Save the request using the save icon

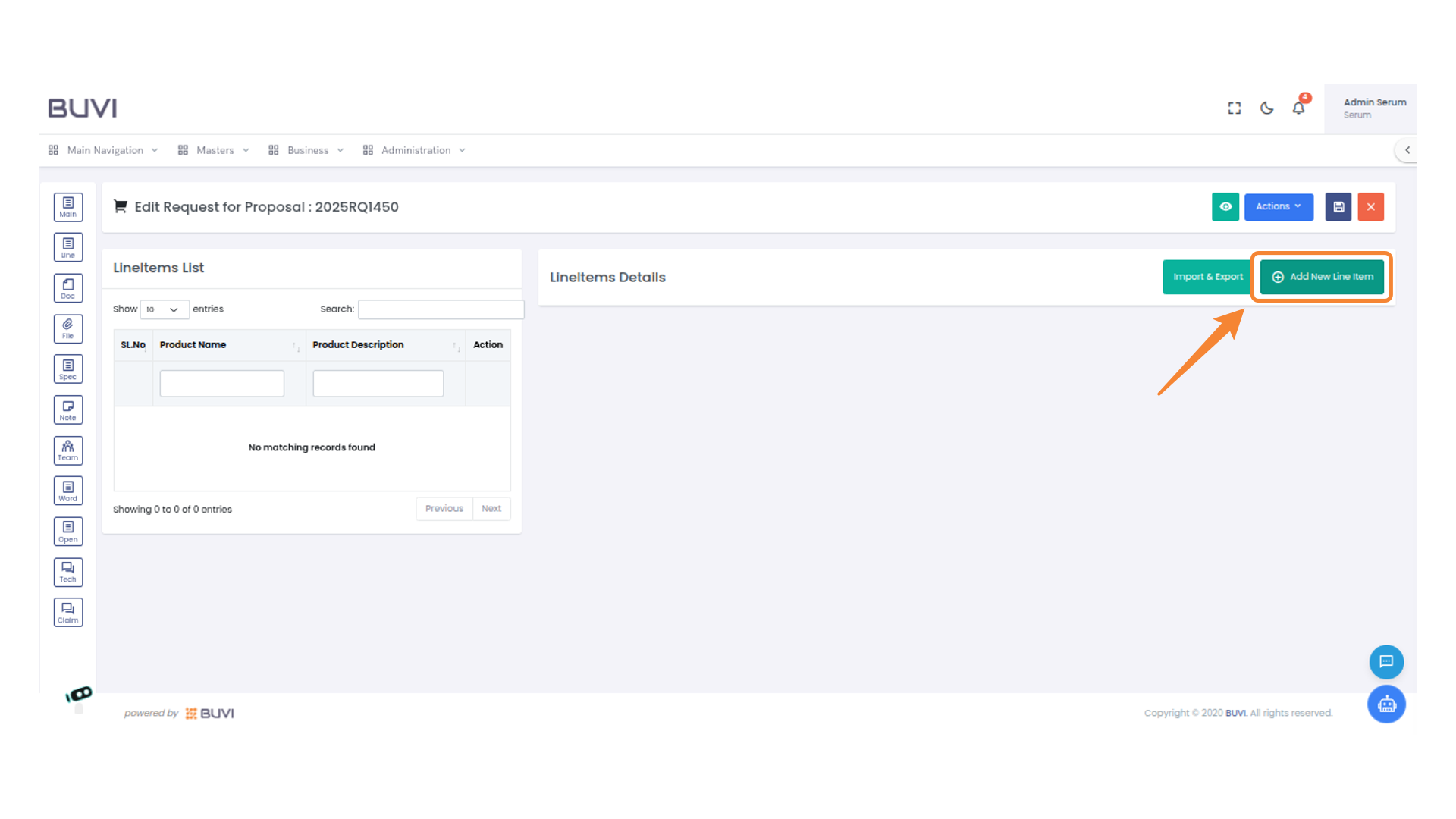(1338, 206)
